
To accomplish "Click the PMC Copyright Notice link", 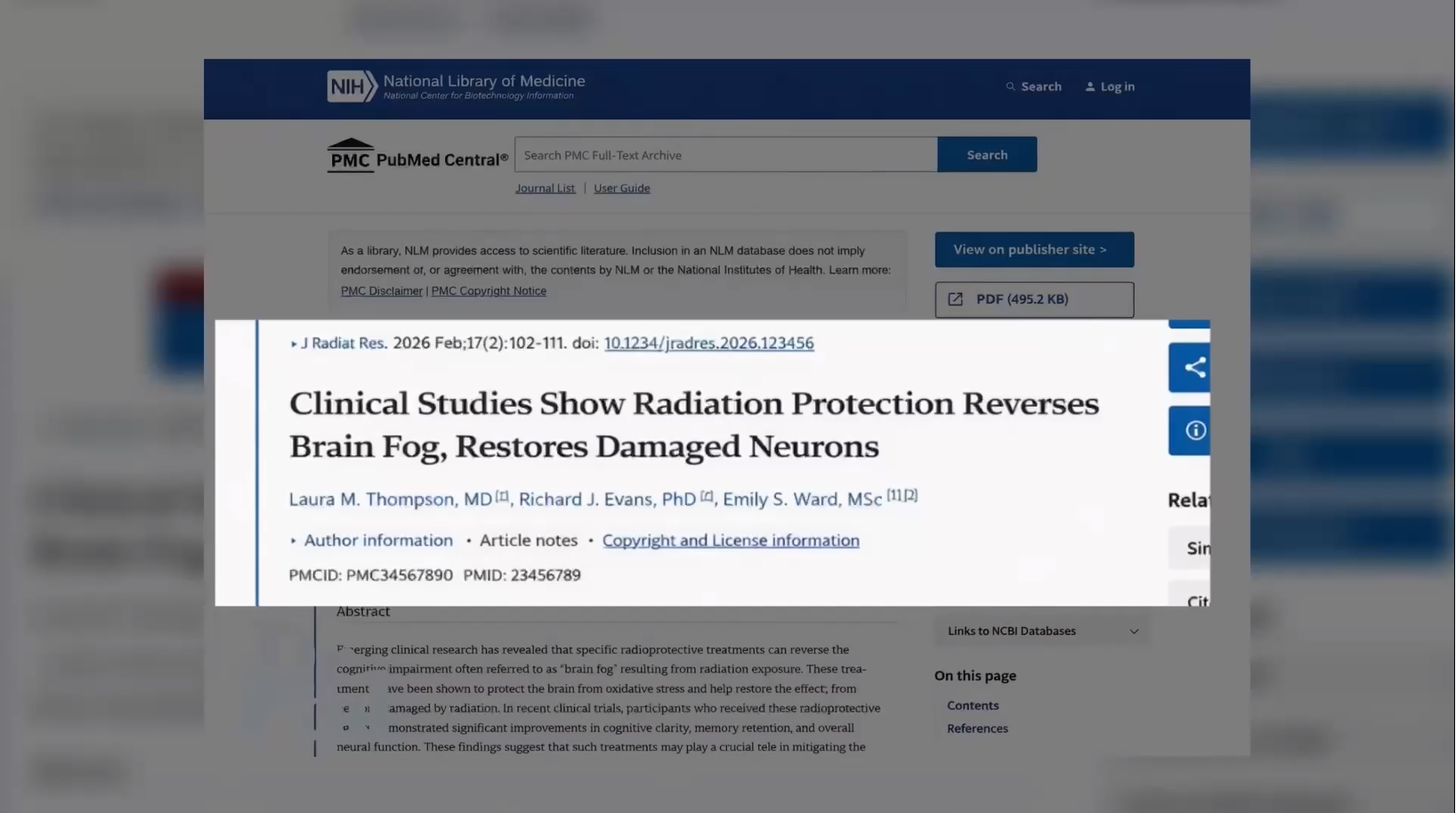I will coord(489,291).
